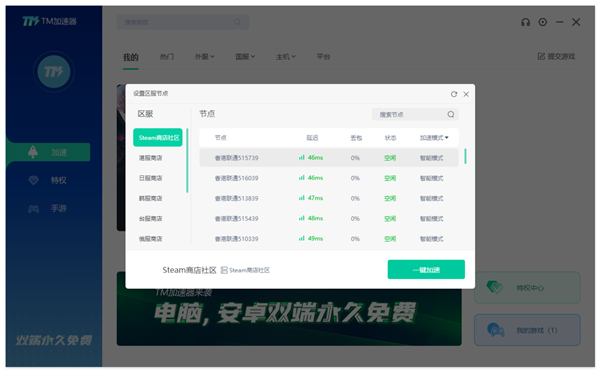Screen dimensions: 600x372
Task: Click the 48ms latency value
Action: (315, 218)
